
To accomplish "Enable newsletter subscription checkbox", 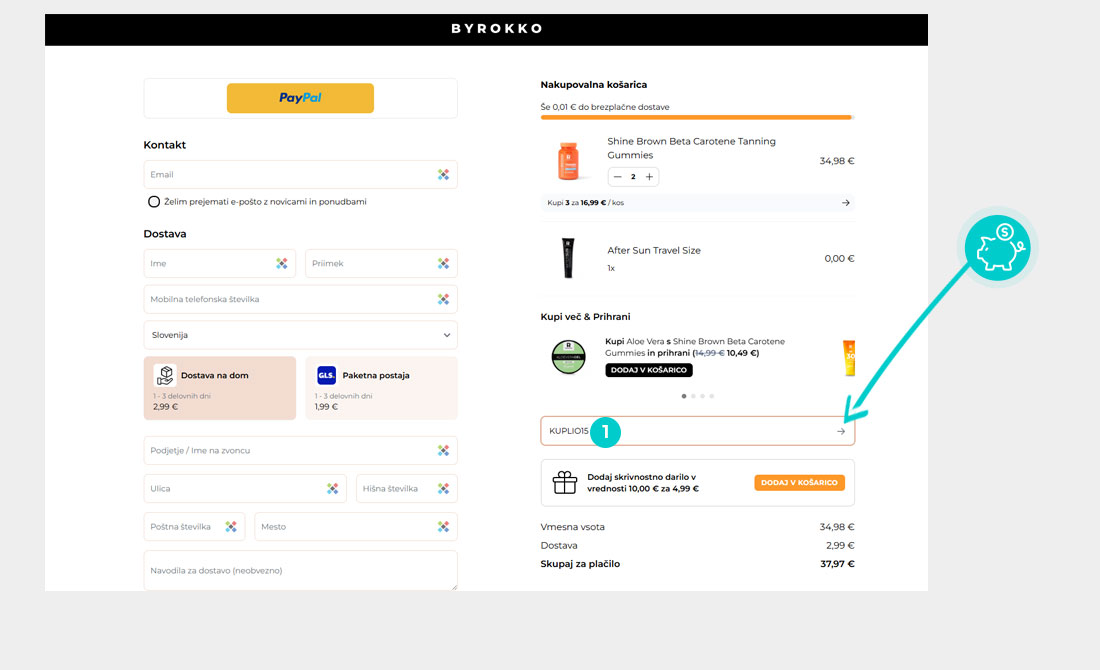I will click(x=154, y=202).
